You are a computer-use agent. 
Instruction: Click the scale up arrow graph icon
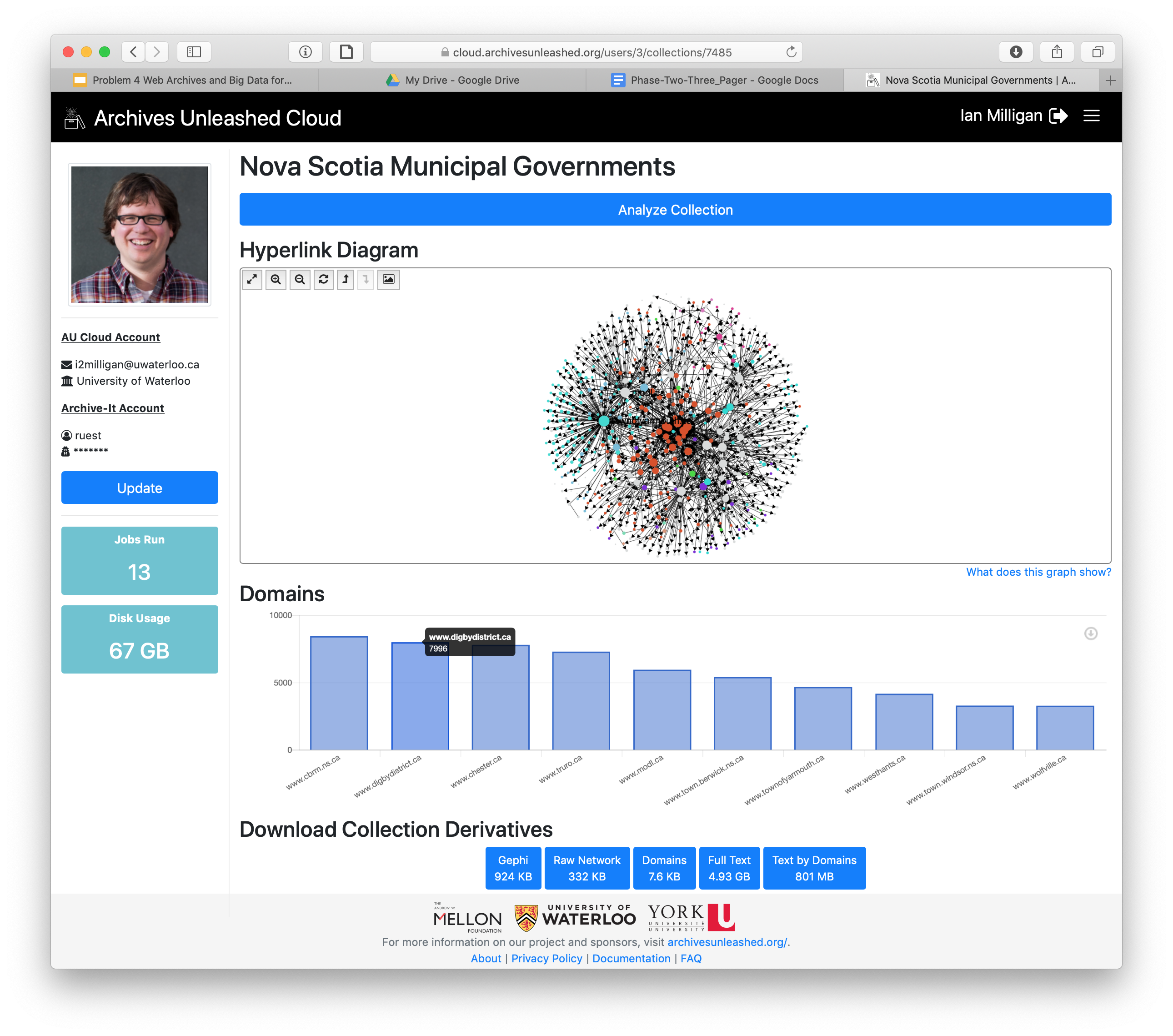346,280
